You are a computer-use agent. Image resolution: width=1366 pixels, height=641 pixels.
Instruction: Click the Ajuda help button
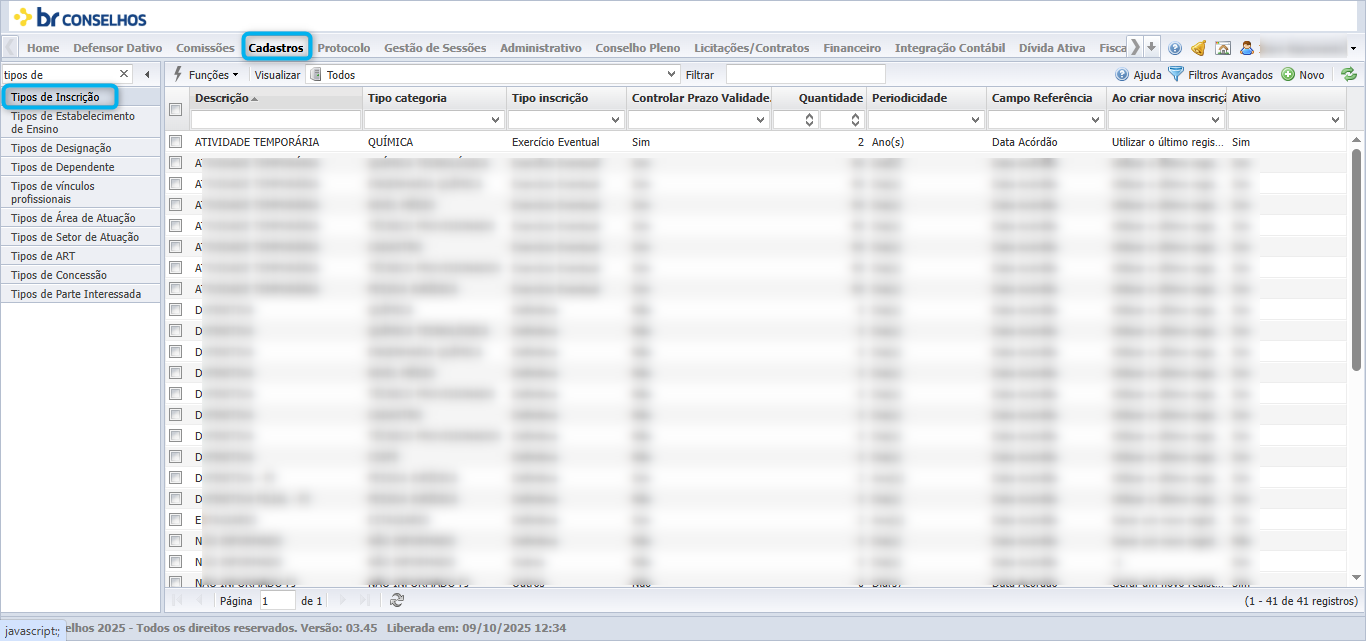[1139, 75]
